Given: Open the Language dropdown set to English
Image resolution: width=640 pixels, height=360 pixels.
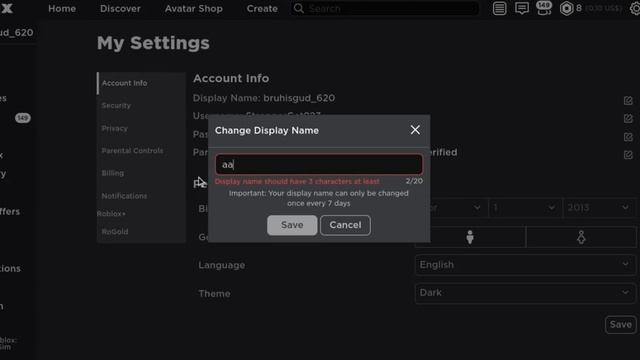Looking at the screenshot, I should [525, 265].
